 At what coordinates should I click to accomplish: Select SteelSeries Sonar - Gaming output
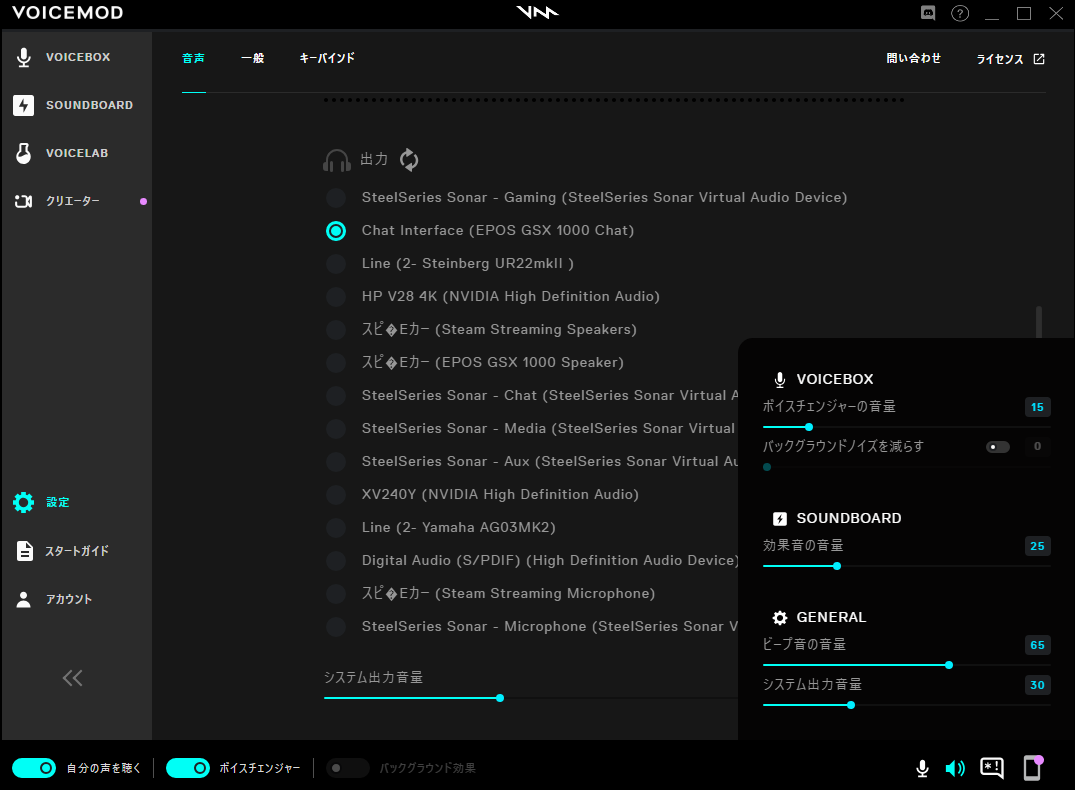(x=336, y=198)
